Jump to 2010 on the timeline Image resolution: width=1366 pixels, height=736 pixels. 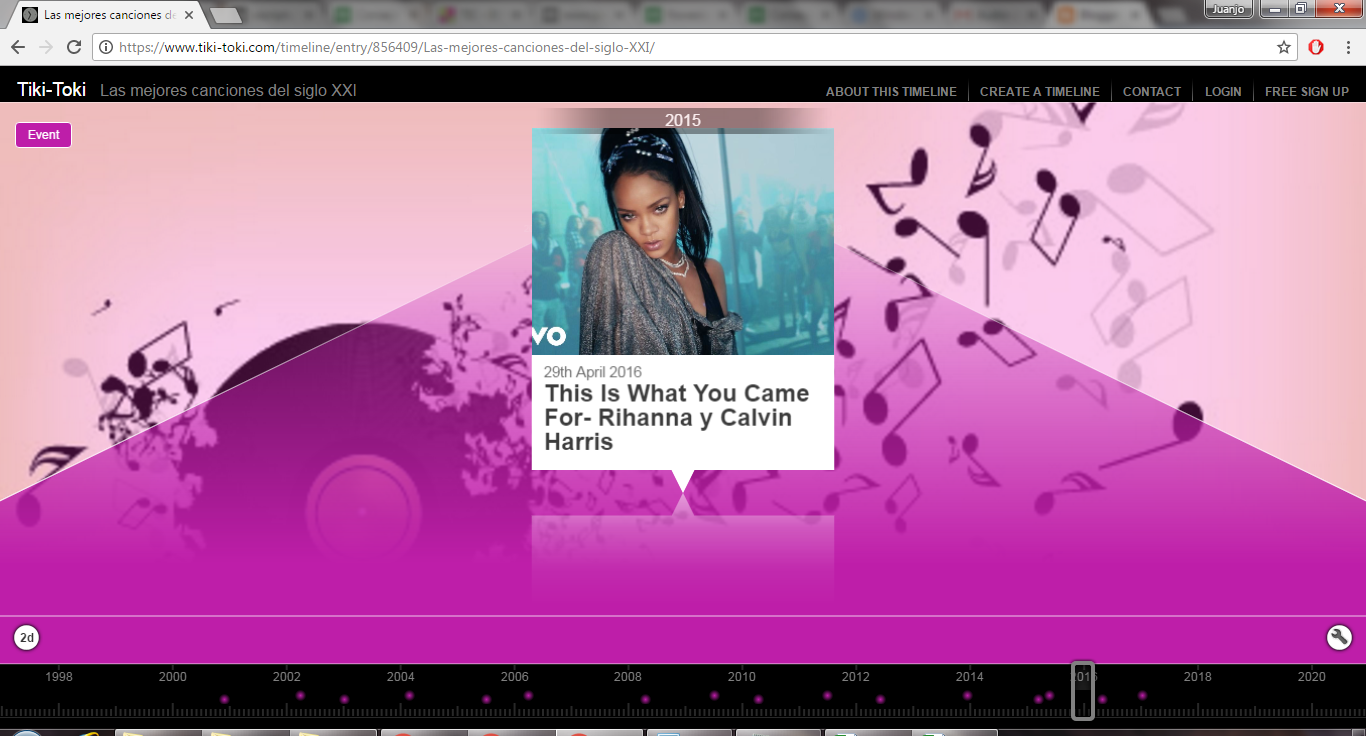742,677
